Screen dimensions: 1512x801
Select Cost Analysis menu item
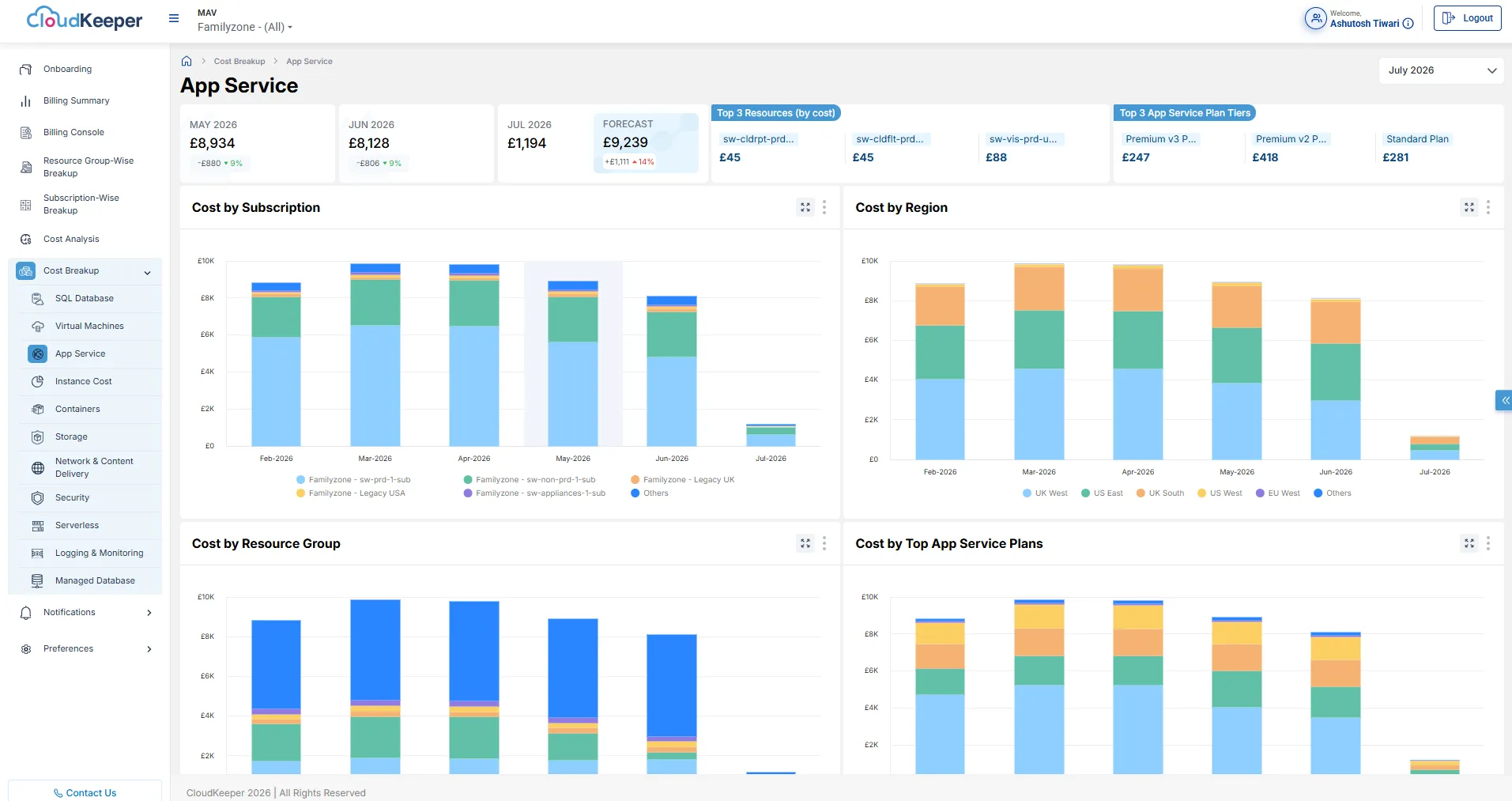tap(85, 239)
